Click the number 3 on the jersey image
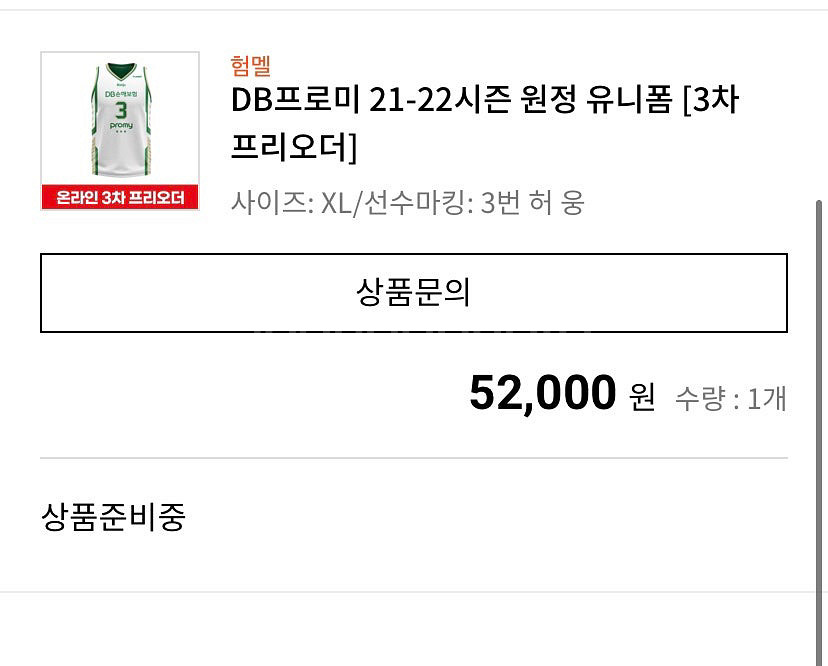 click(121, 110)
